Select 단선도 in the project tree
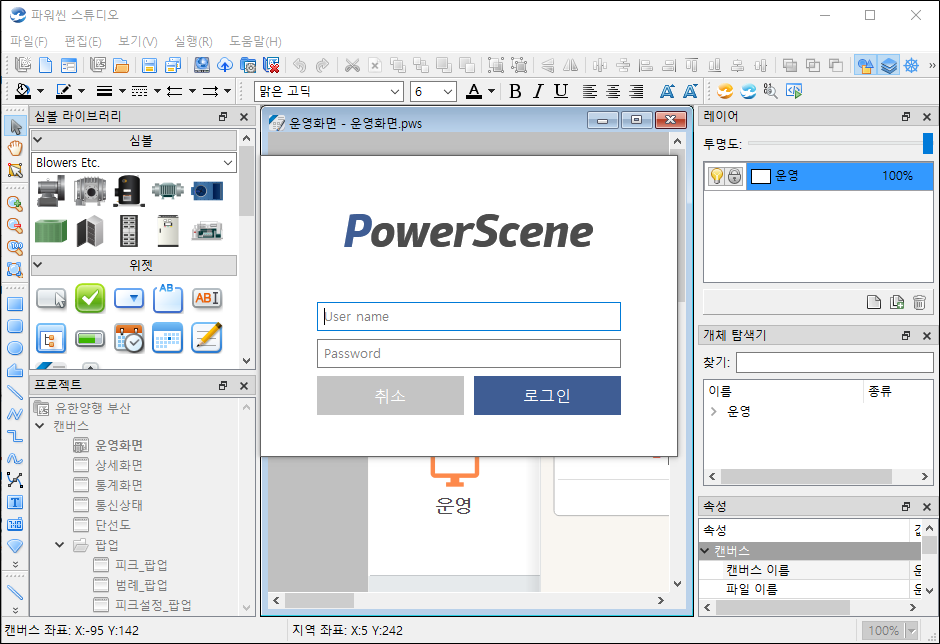 point(113,525)
